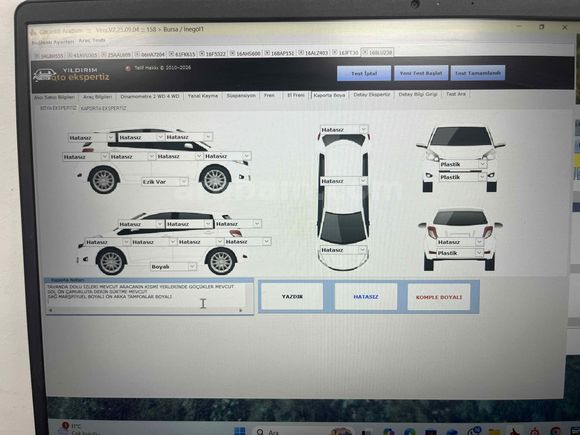Image resolution: width=580 pixels, height=435 pixels.
Task: Close the 16JFT30 vehicle tab
Action: [x=334, y=53]
